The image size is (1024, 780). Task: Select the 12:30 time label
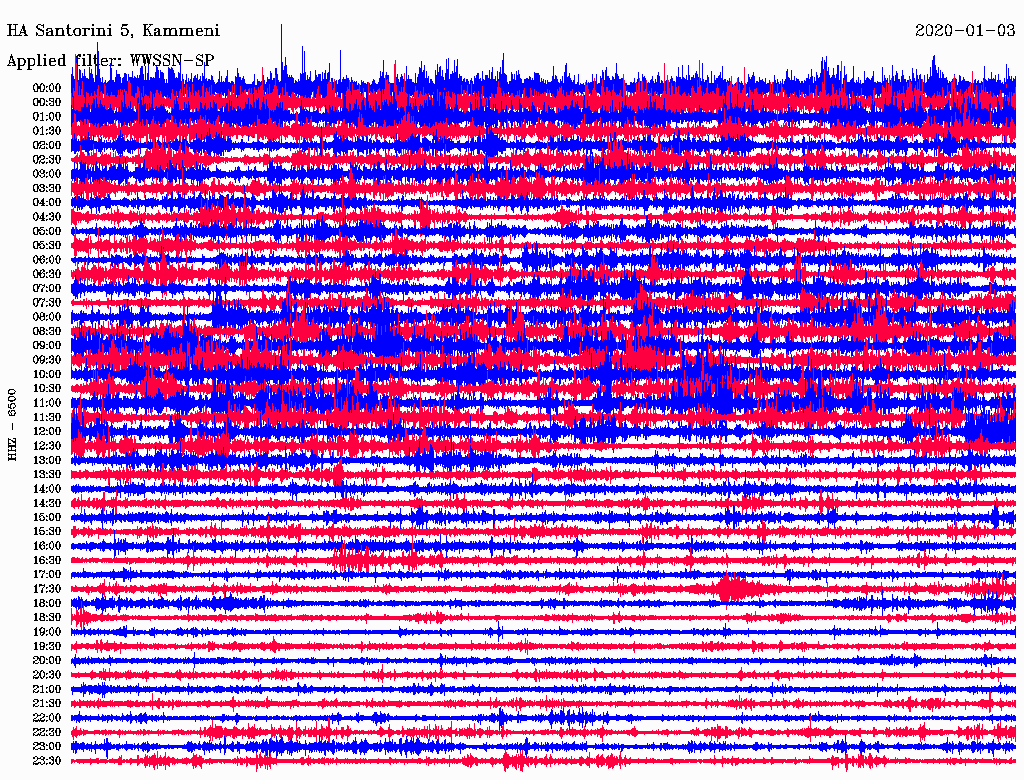(47, 446)
